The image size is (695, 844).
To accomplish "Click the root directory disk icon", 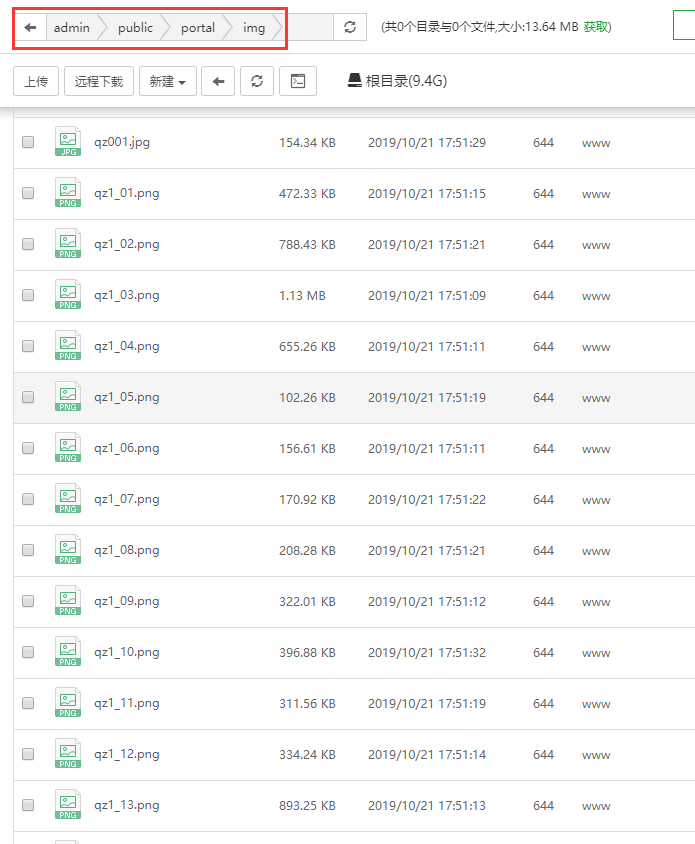I will click(x=354, y=82).
